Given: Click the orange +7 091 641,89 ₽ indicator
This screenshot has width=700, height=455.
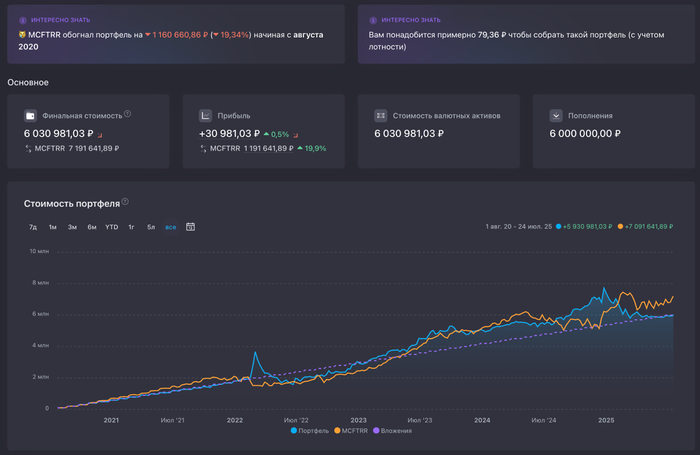Looking at the screenshot, I should (647, 227).
